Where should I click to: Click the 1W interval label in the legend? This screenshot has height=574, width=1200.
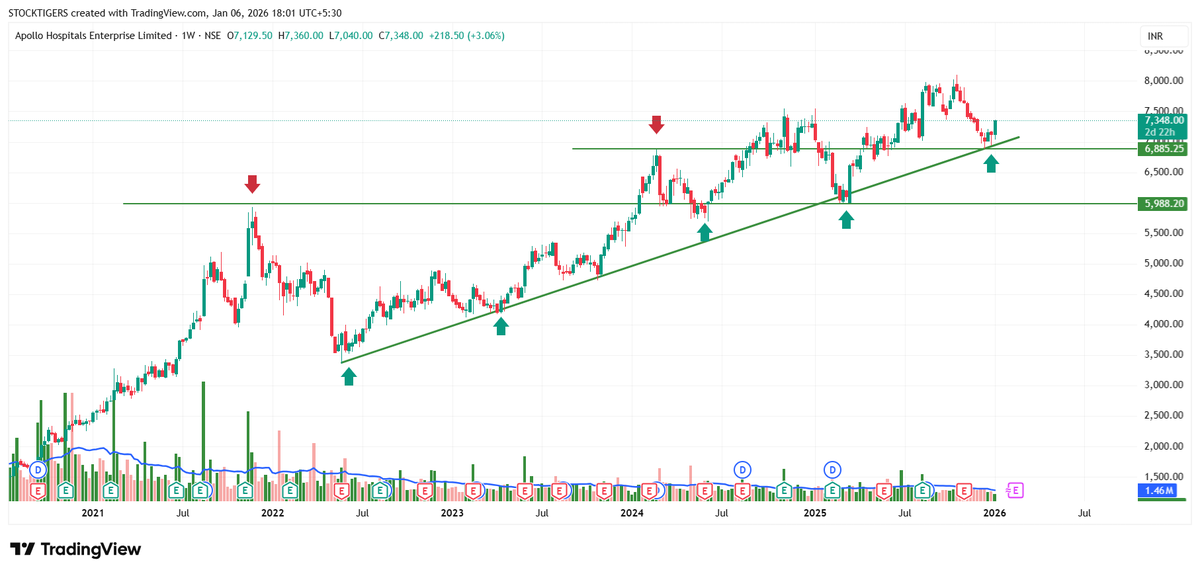pos(187,35)
